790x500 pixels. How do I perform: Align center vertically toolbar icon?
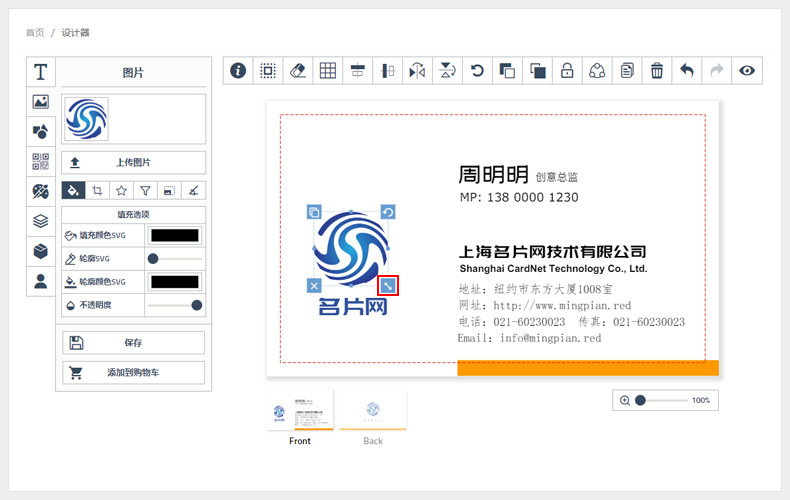pos(387,71)
